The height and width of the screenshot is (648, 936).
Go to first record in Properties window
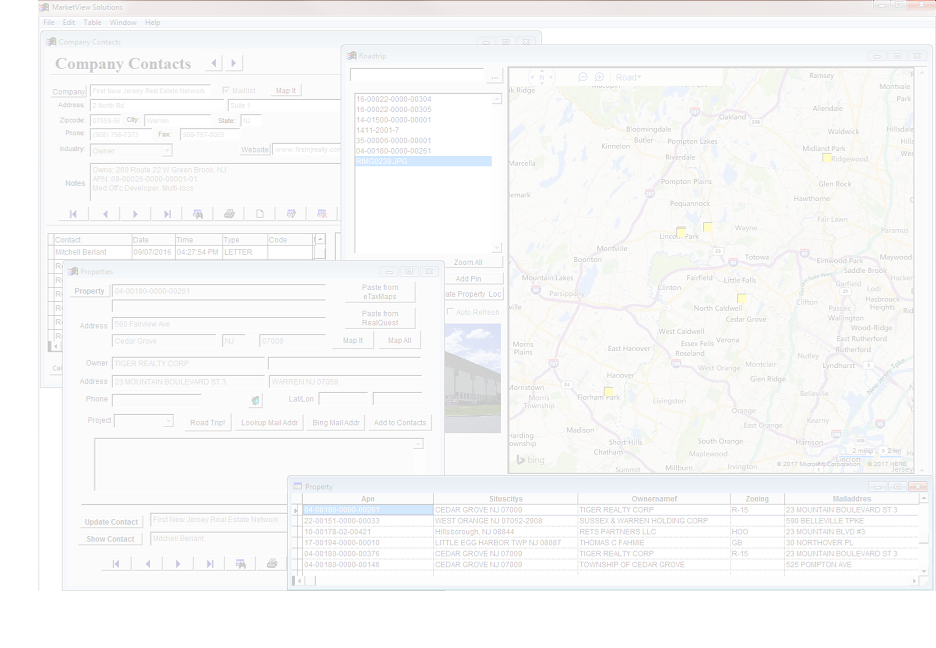(116, 563)
